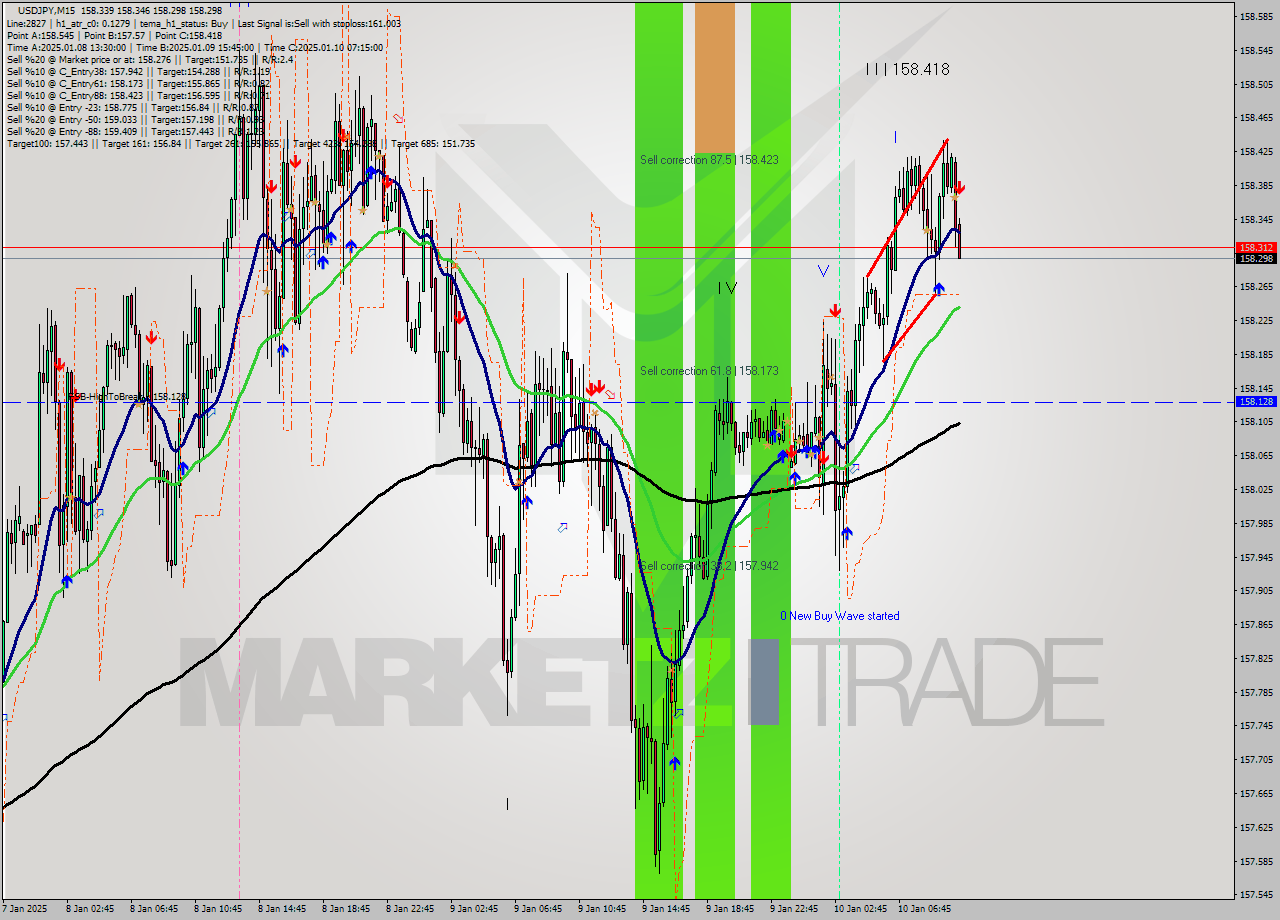
Task: Click the black 158.298 current price tag
Action: pyautogui.click(x=1256, y=259)
